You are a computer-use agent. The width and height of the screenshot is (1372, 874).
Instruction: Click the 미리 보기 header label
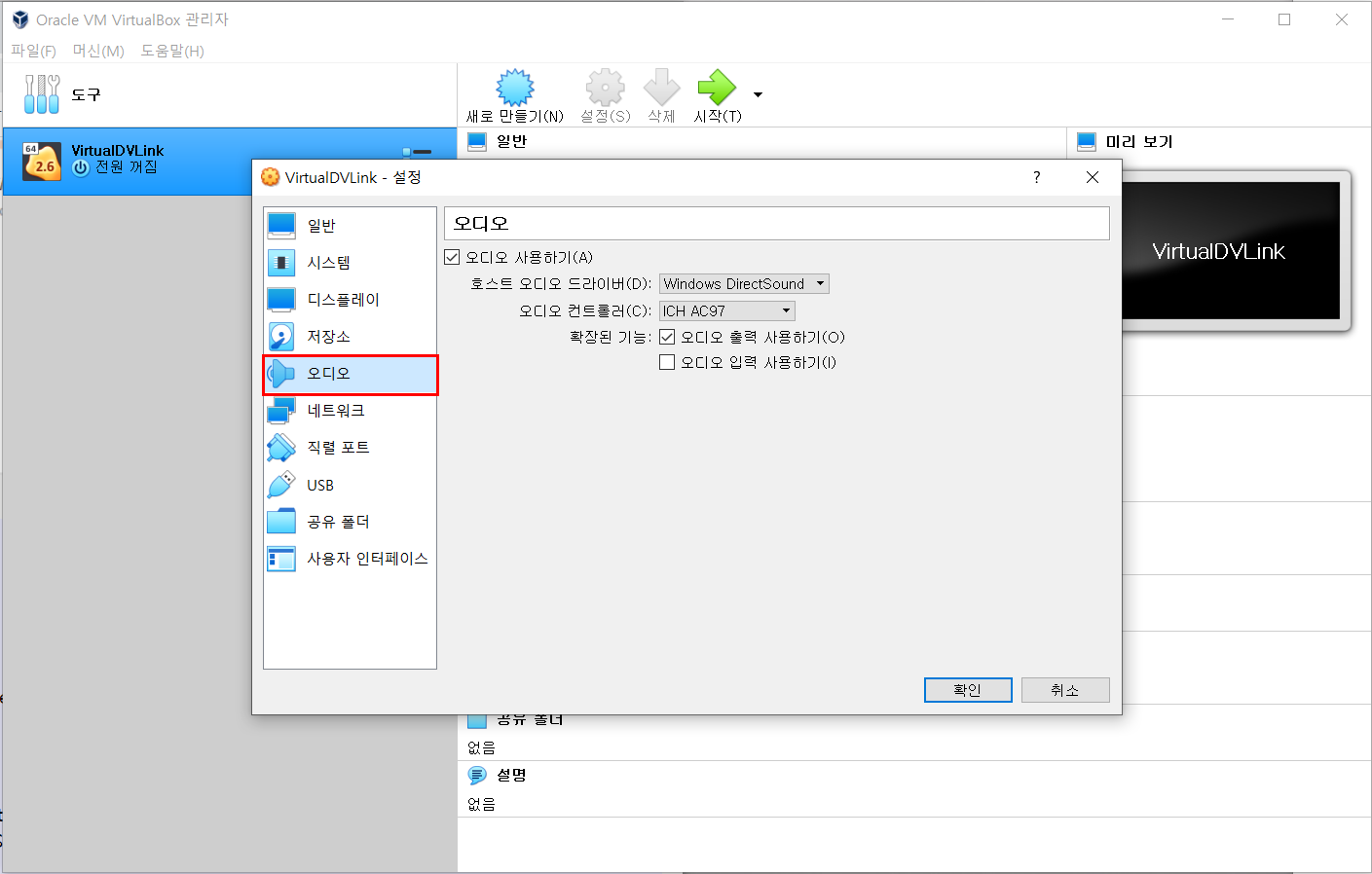tap(1139, 142)
